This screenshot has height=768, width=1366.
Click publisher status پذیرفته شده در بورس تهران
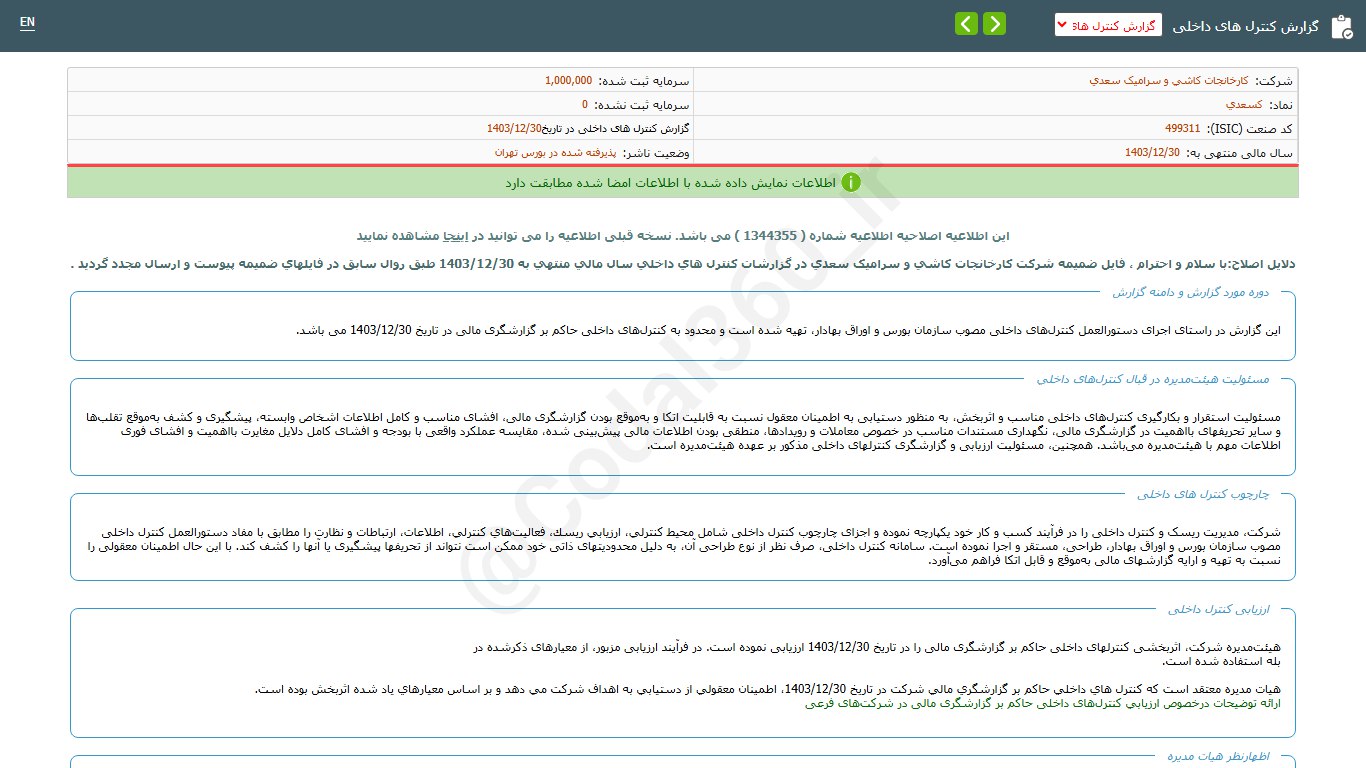coord(554,153)
